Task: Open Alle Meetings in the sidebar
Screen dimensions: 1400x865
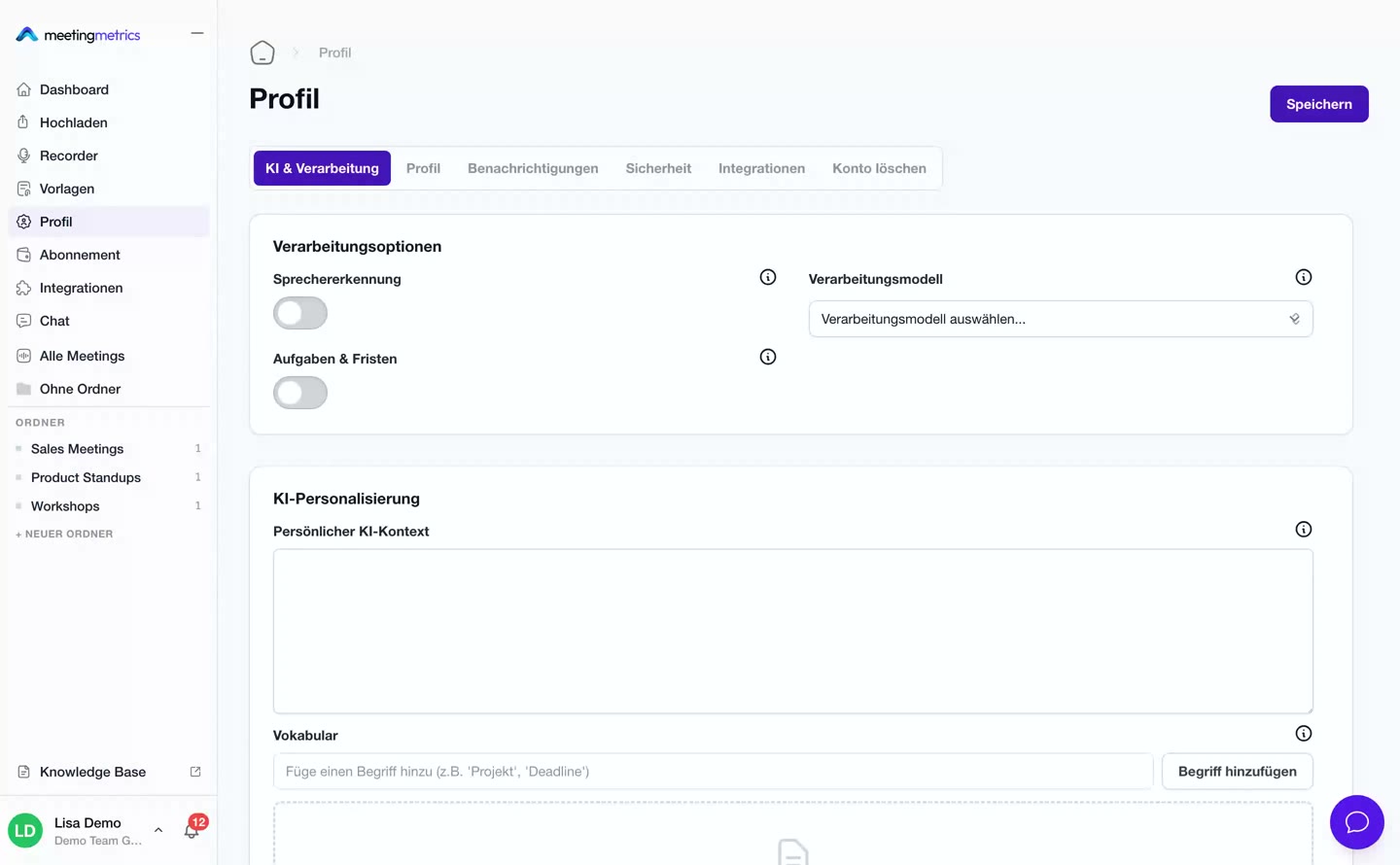Action: (109, 356)
